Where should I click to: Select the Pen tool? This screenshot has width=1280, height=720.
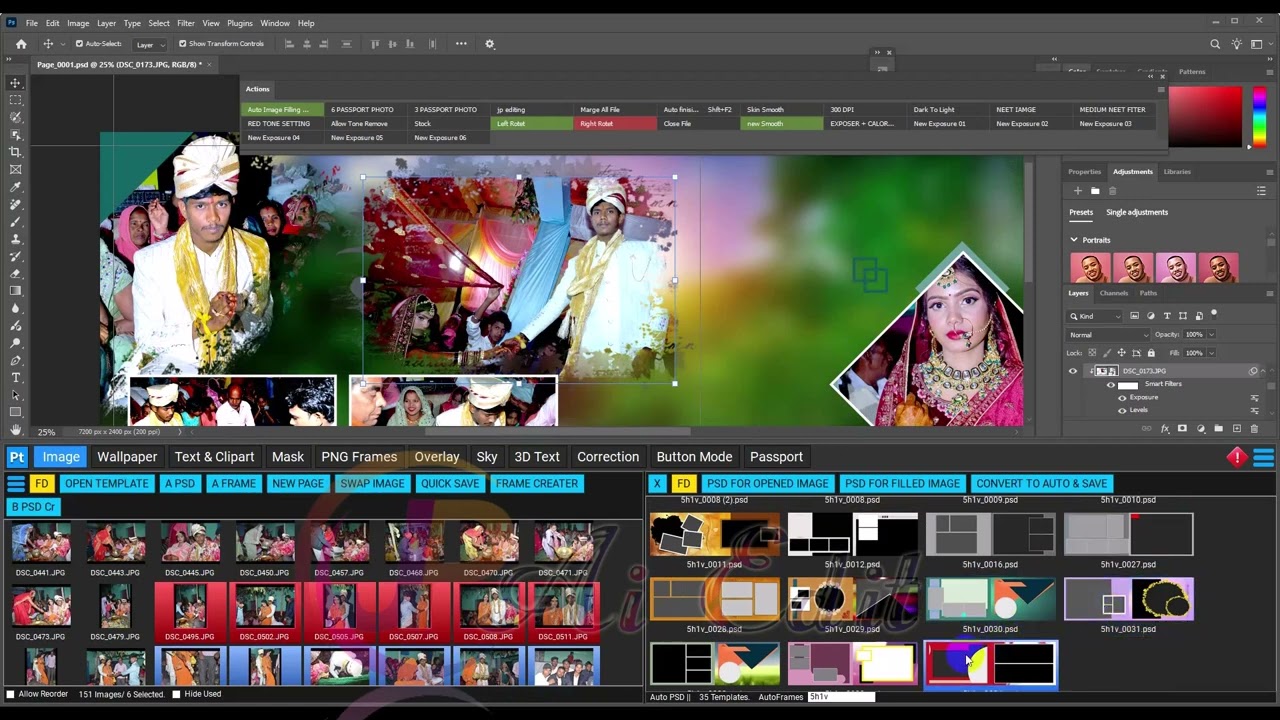(15, 360)
